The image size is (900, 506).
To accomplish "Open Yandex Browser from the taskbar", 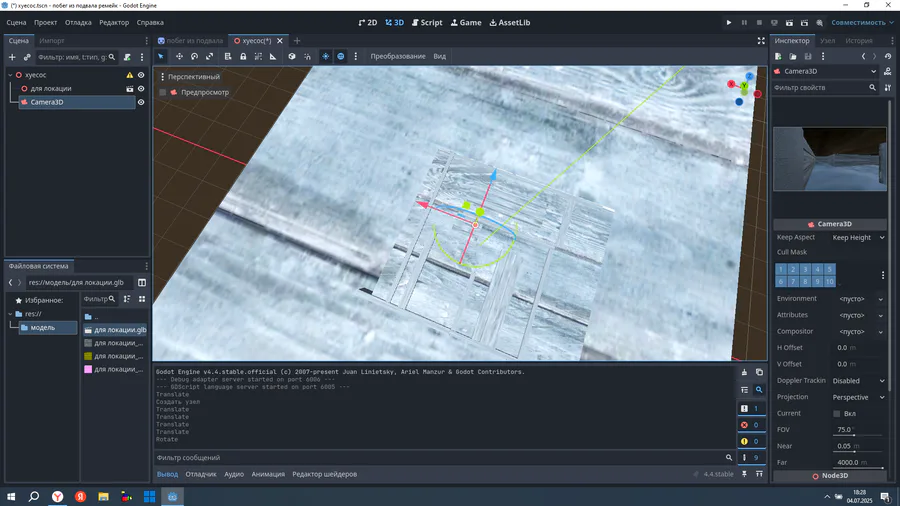I will click(57, 496).
